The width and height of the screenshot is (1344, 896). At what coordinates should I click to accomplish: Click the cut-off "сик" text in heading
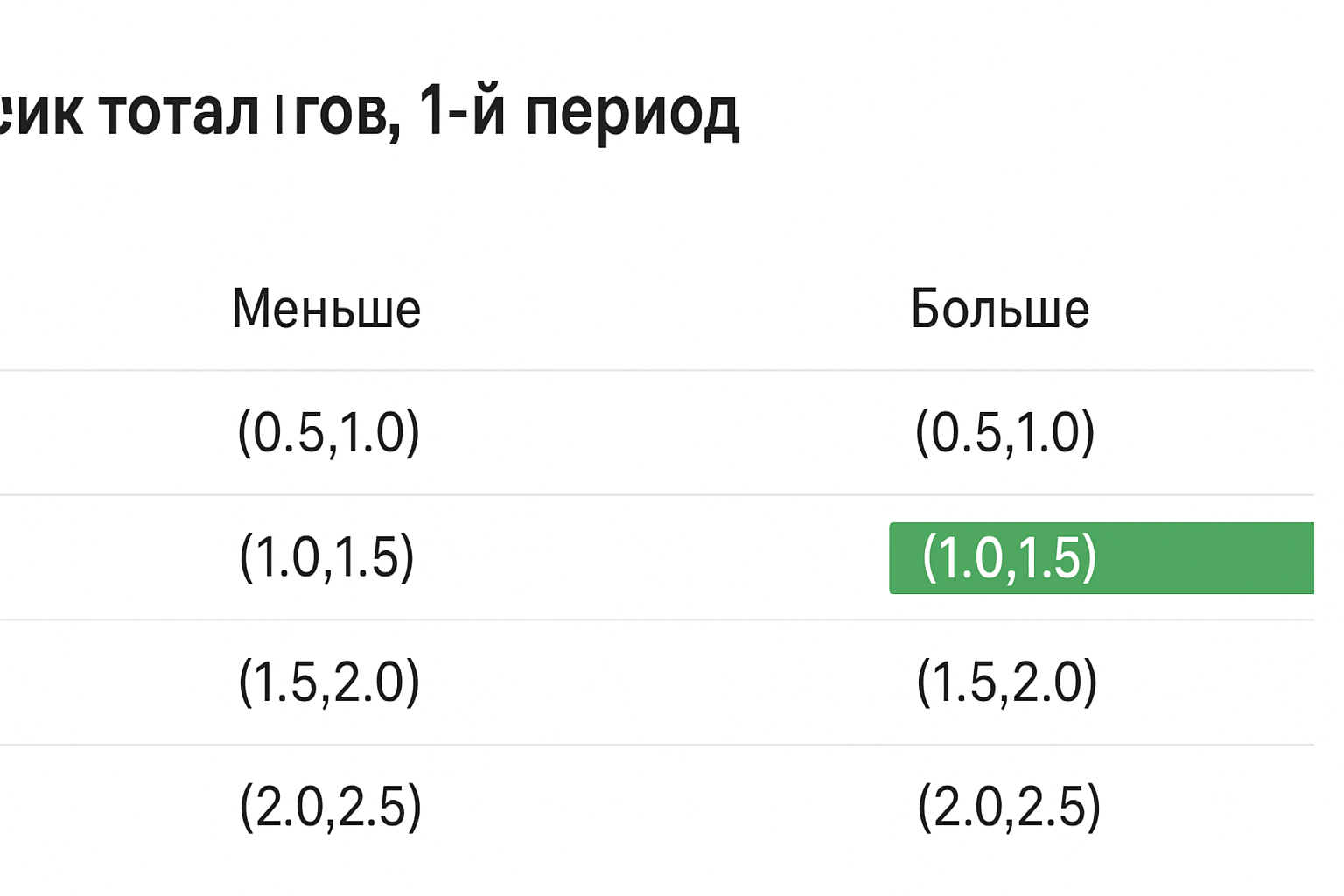coord(42,114)
